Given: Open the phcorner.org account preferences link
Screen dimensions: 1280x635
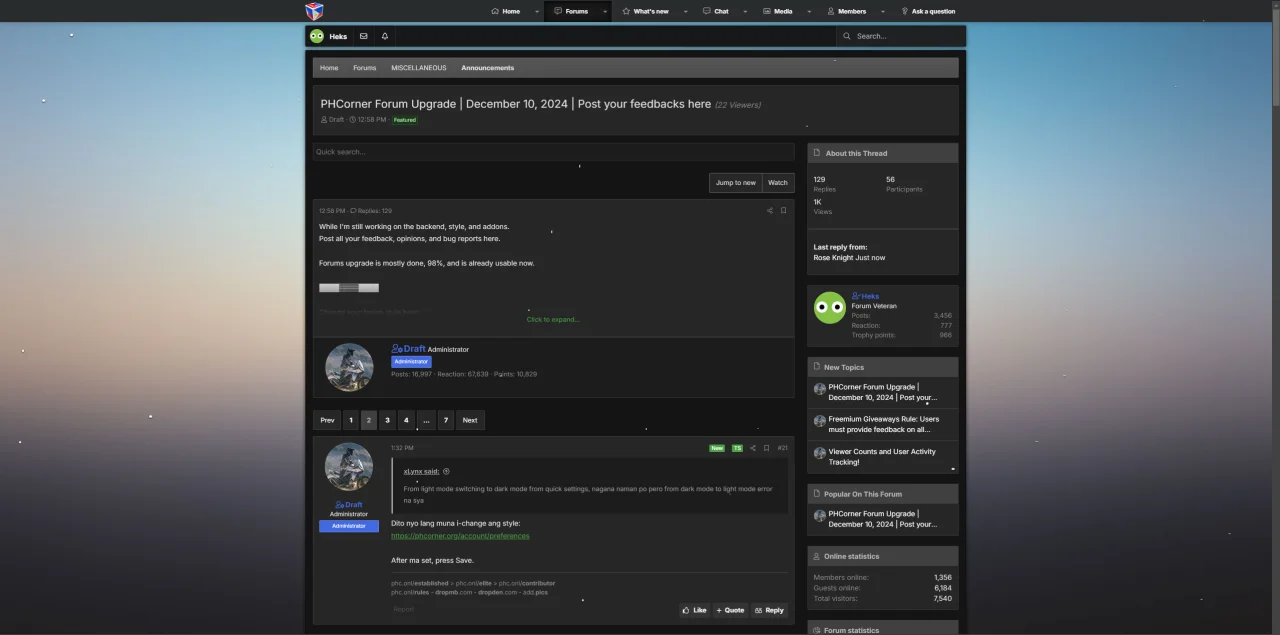Looking at the screenshot, I should 460,536.
